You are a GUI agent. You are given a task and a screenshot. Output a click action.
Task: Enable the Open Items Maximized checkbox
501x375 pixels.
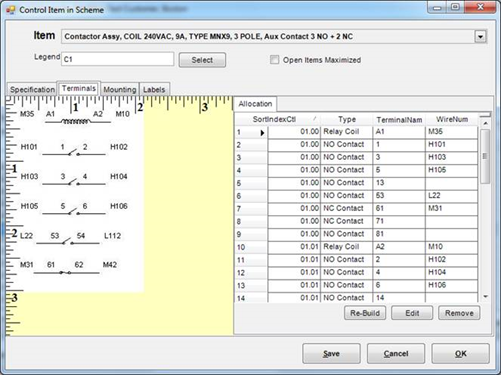point(274,60)
